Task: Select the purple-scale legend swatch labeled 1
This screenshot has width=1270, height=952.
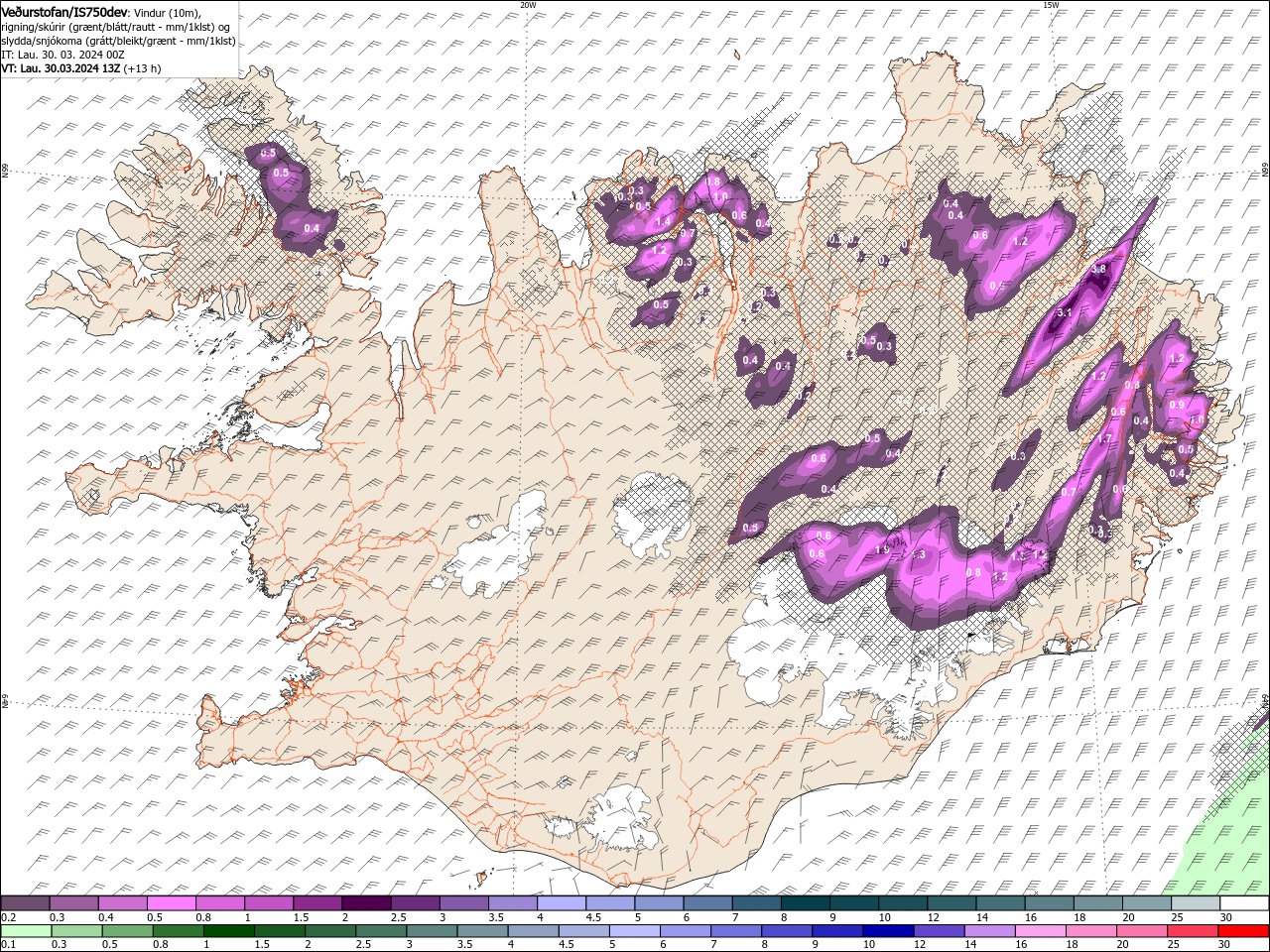Action: [268, 902]
